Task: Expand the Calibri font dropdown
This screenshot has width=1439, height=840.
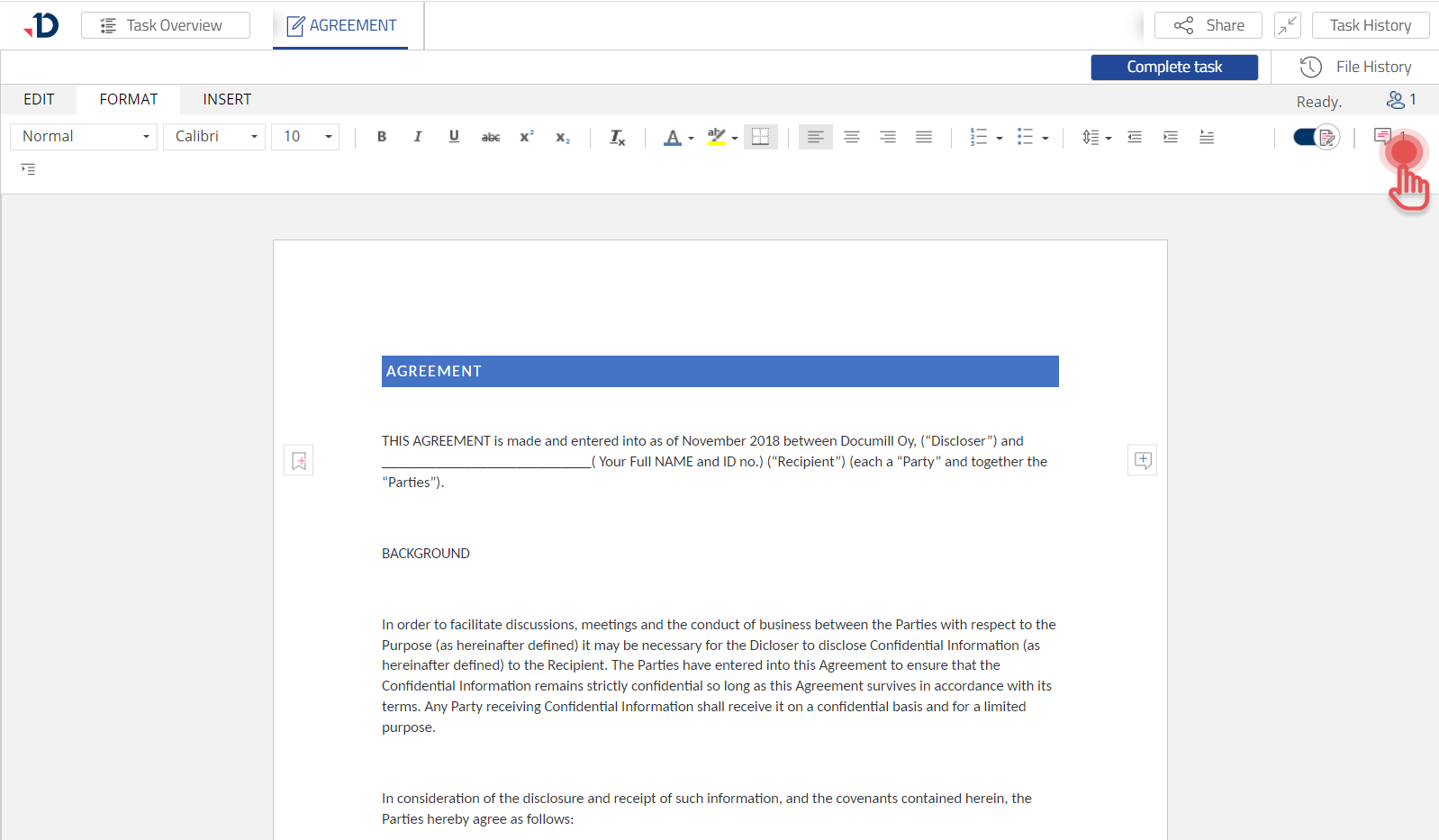Action: (214, 137)
